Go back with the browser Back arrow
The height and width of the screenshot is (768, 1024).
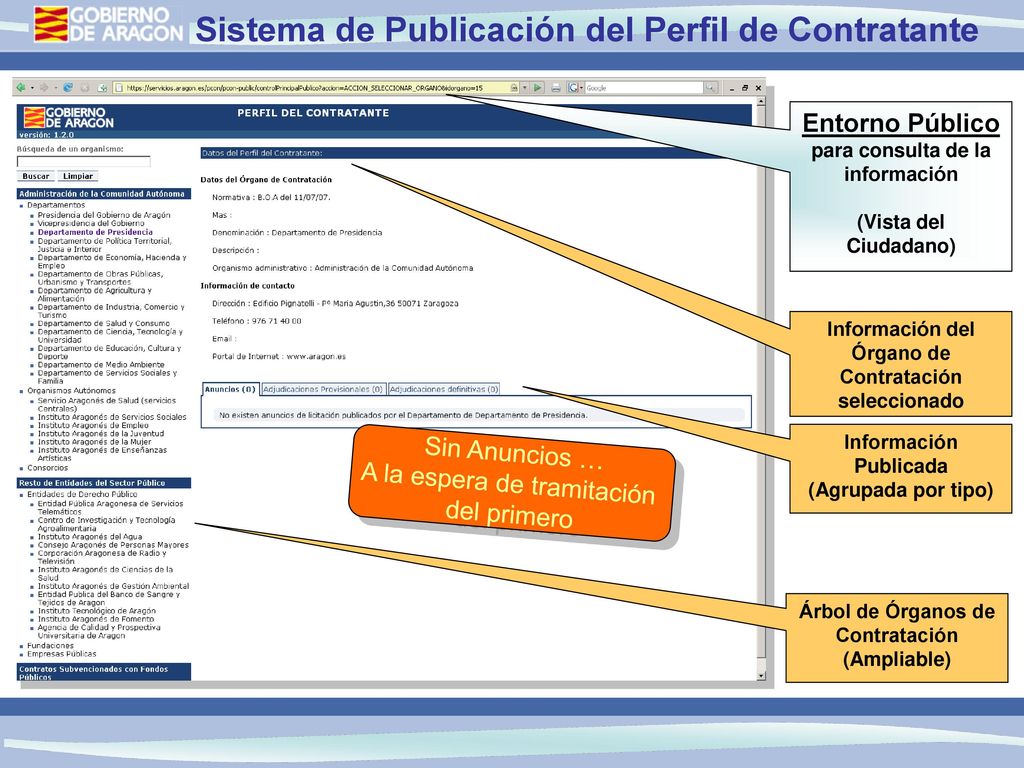tap(21, 88)
